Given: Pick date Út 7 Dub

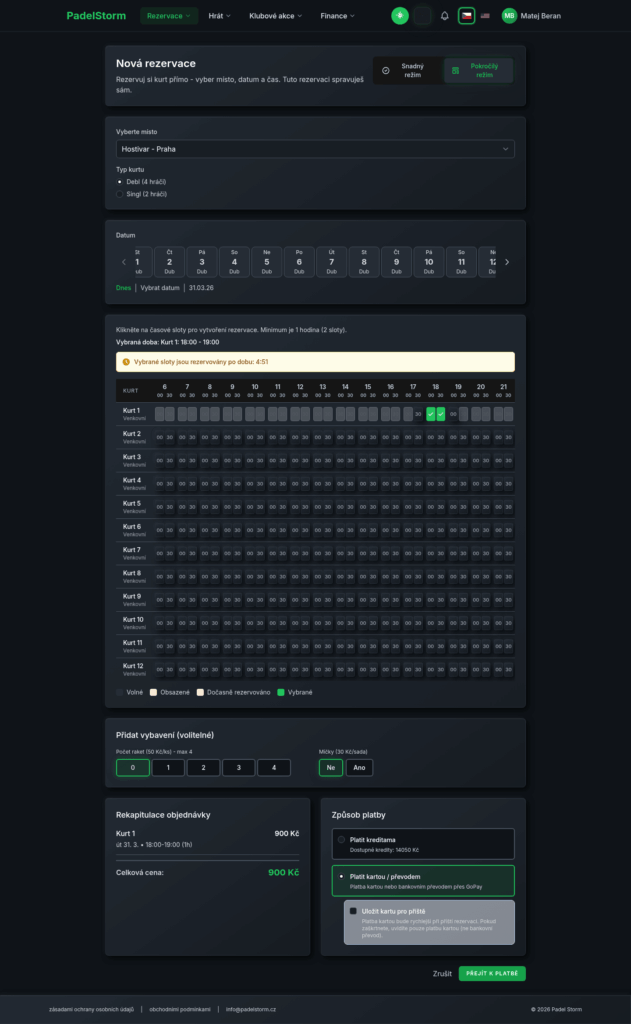Looking at the screenshot, I should click(x=331, y=262).
